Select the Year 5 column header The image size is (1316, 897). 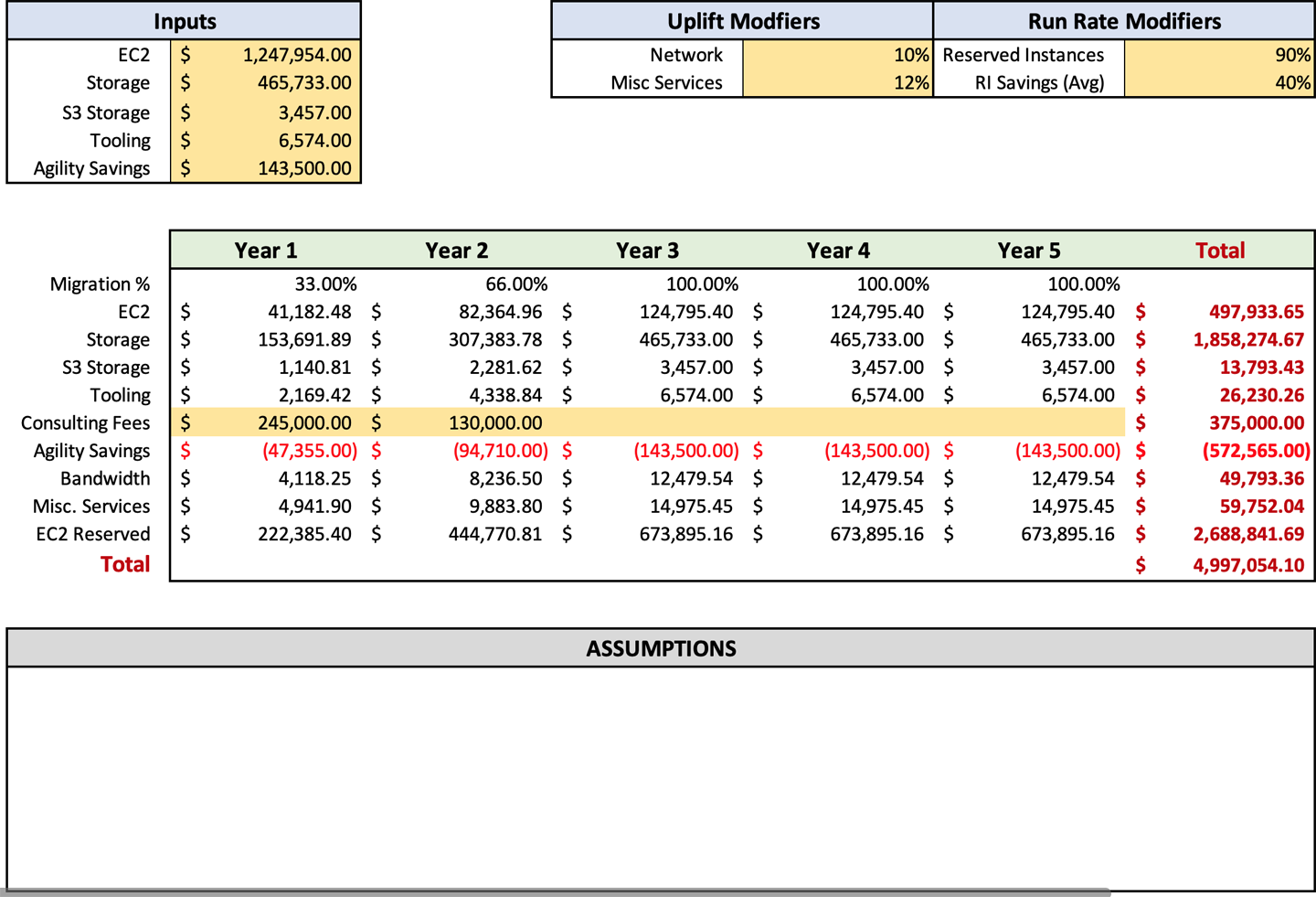pyautogui.click(x=1029, y=251)
